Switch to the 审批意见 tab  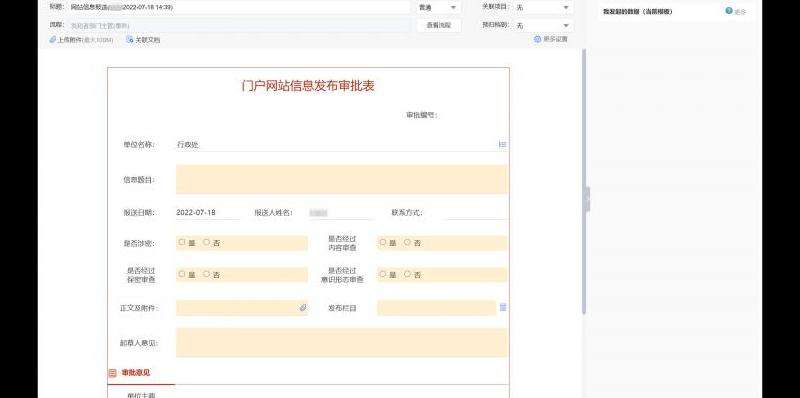pos(136,373)
